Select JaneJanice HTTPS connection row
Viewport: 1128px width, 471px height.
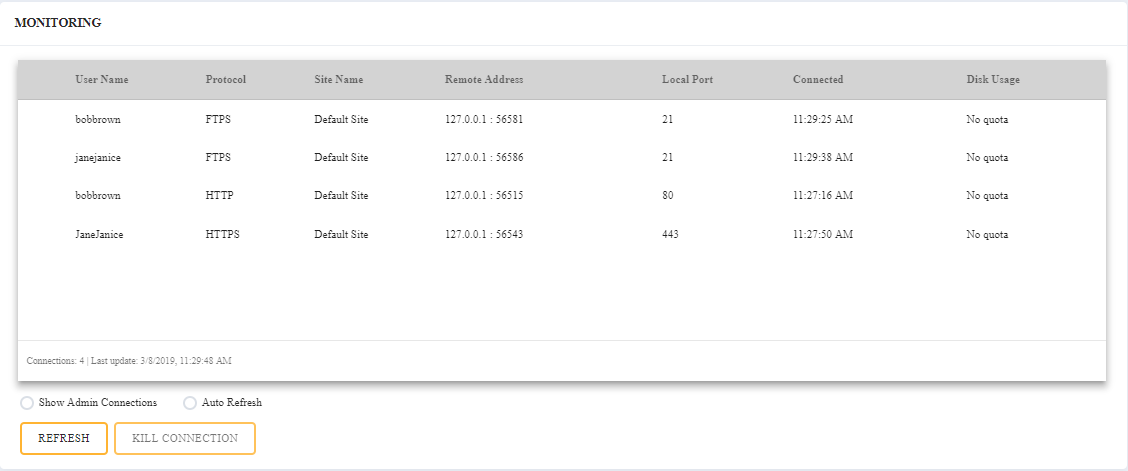pyautogui.click(x=99, y=234)
